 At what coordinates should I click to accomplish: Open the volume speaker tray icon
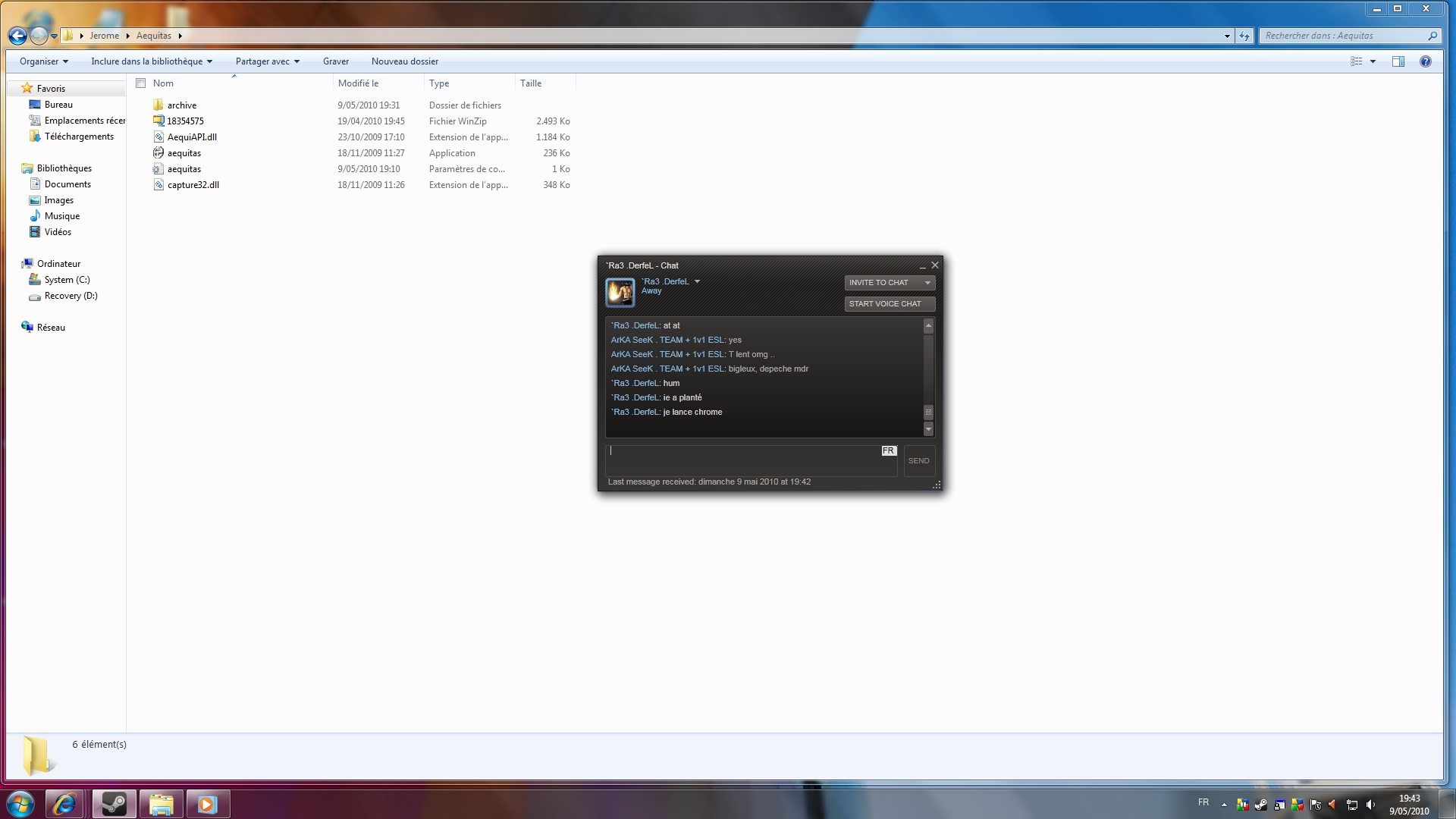1370,805
